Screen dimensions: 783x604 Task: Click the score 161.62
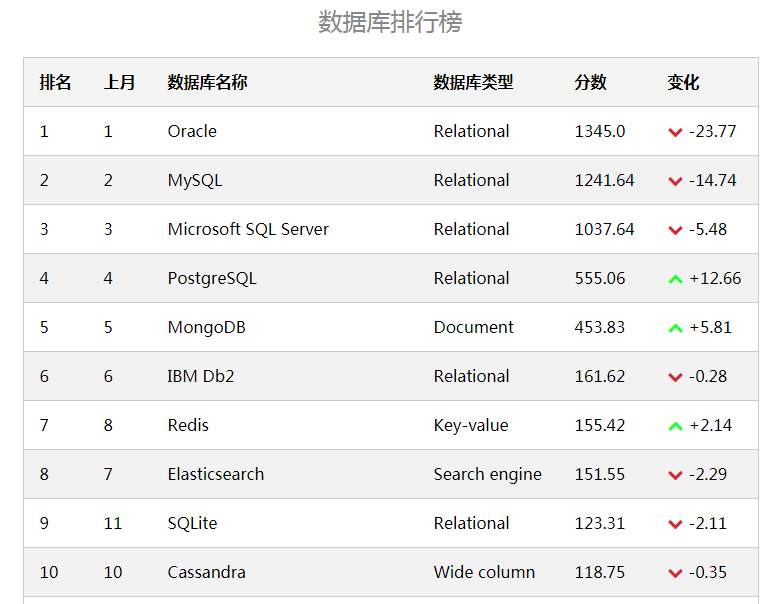(600, 376)
